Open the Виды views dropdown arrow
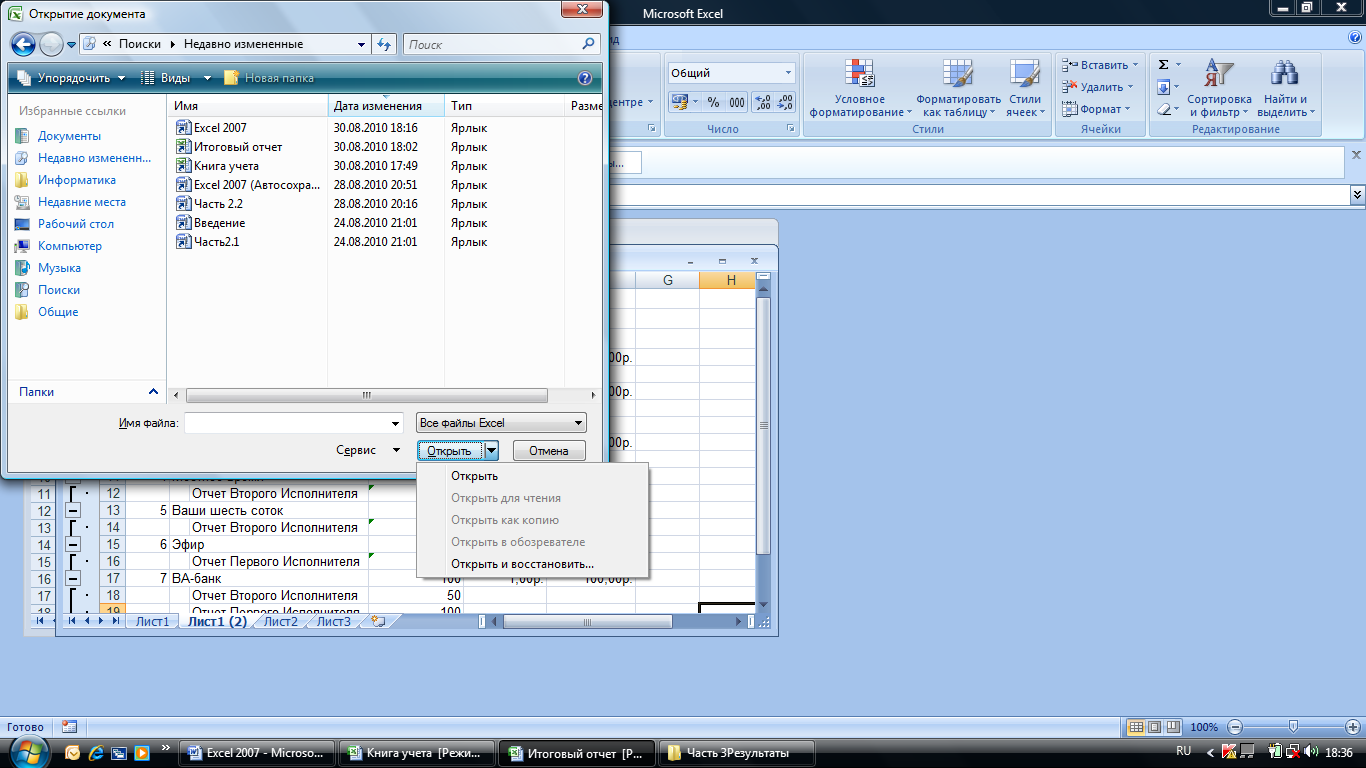 click(x=207, y=78)
